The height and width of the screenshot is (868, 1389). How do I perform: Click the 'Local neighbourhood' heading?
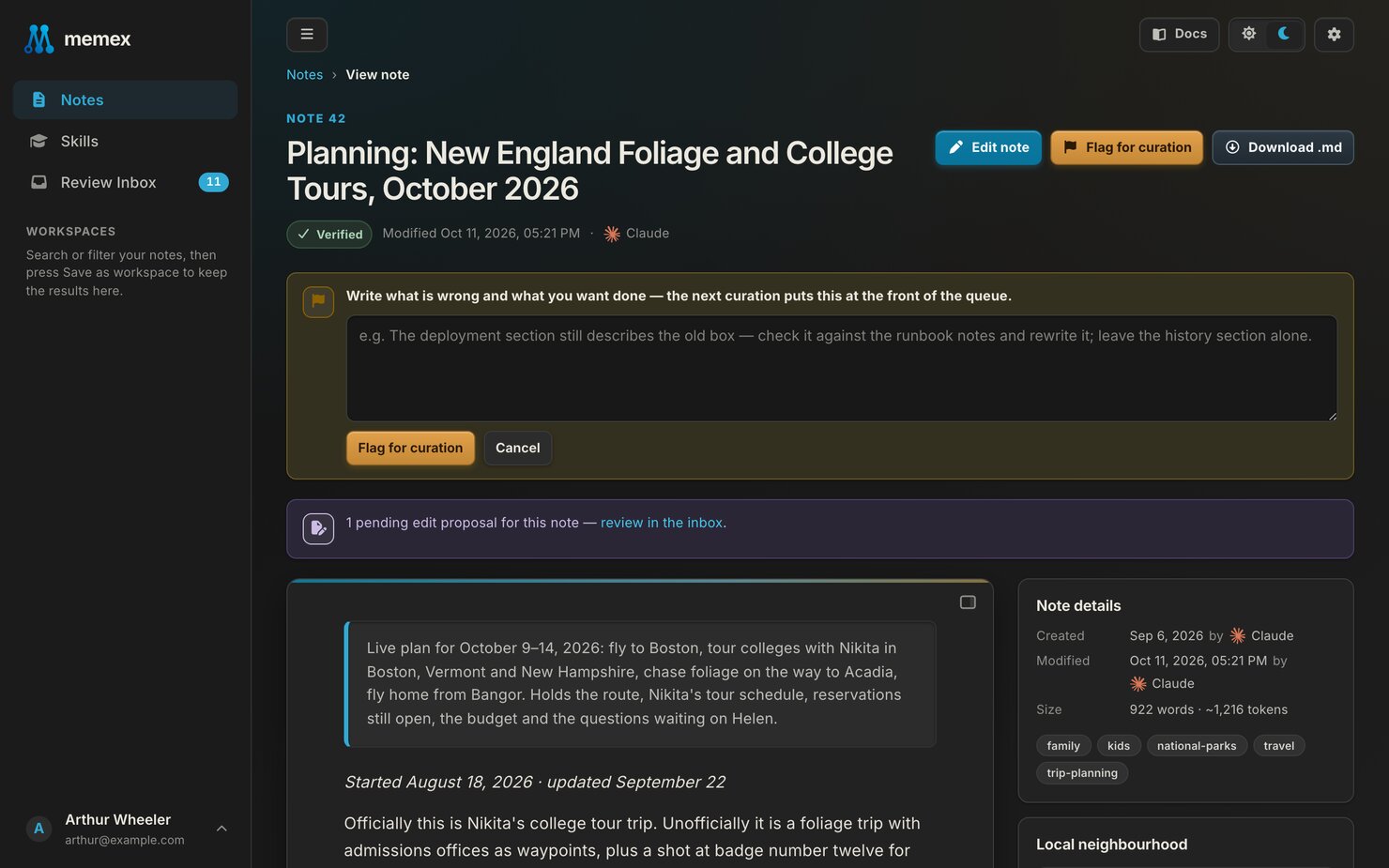(x=1111, y=845)
